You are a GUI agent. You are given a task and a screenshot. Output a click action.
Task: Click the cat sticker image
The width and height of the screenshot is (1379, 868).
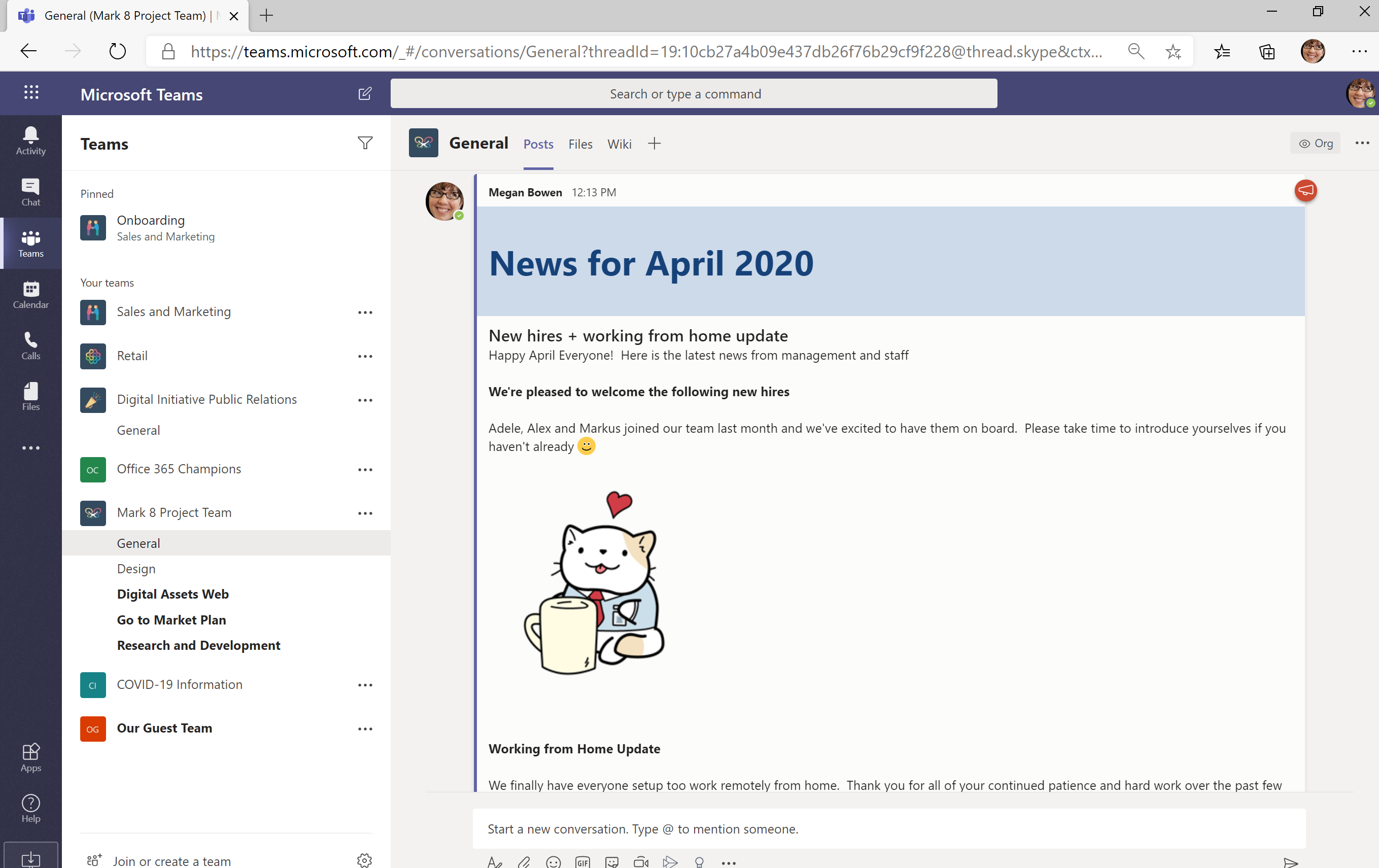[595, 582]
